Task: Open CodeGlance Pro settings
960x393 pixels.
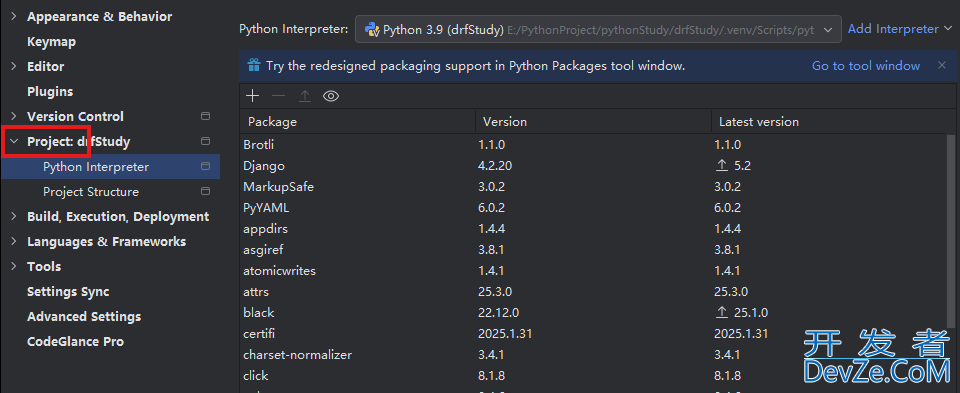Action: pos(75,342)
